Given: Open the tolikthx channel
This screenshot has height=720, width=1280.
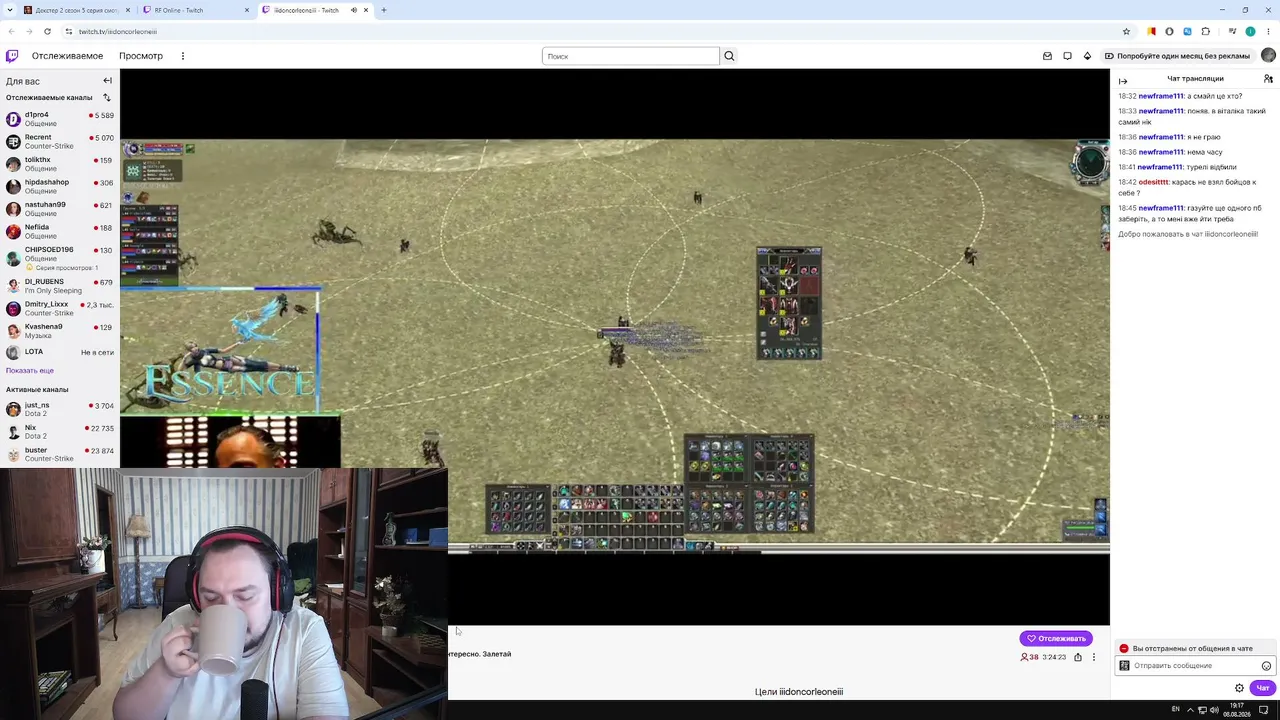Looking at the screenshot, I should 60,164.
